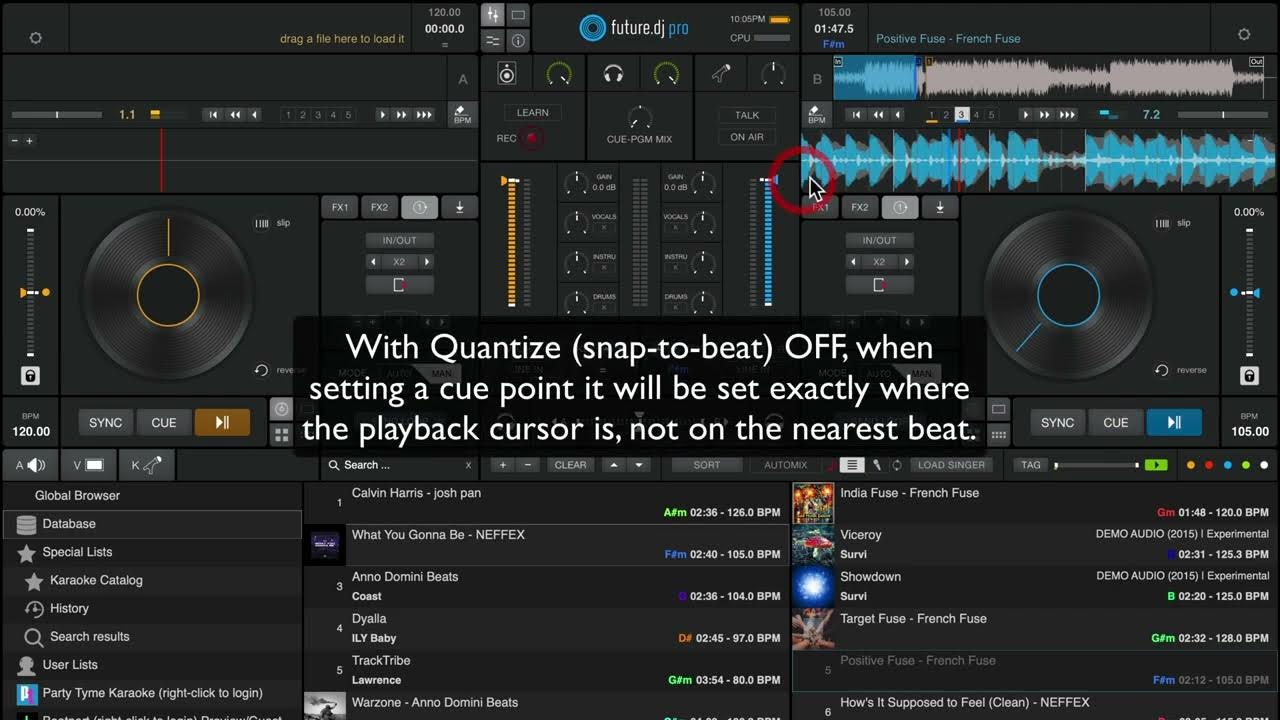The width and height of the screenshot is (1280, 720).
Task: Select the green color tag dot
Action: coord(1245,465)
